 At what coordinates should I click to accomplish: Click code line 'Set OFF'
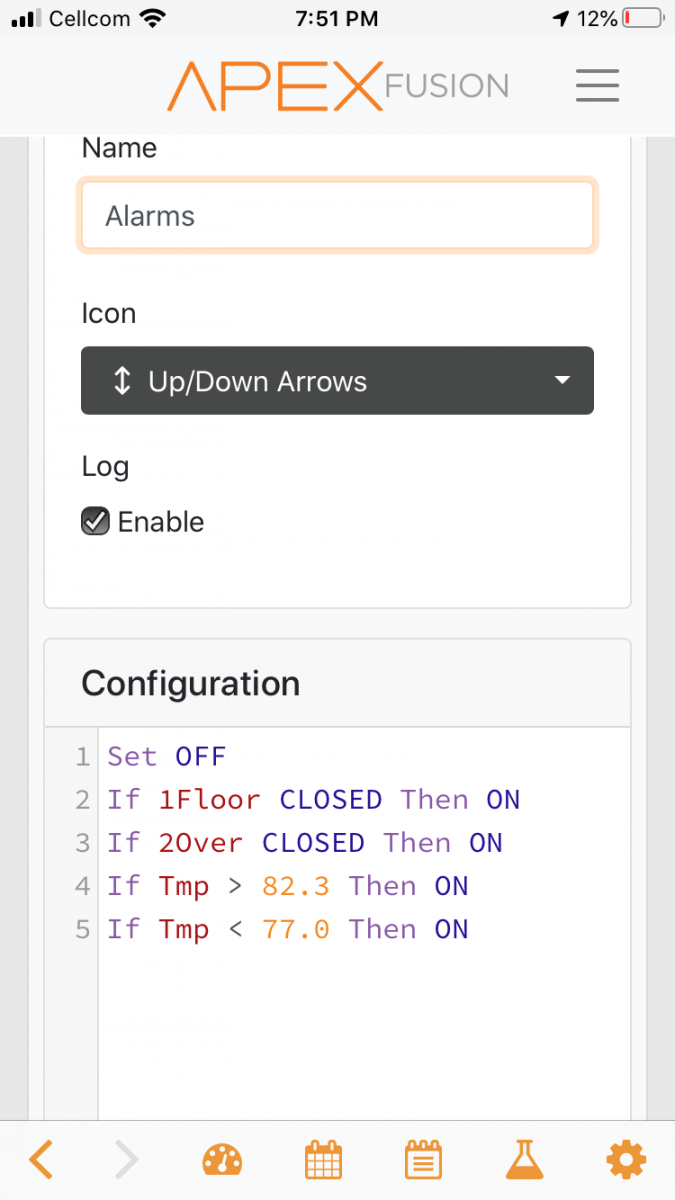167,756
